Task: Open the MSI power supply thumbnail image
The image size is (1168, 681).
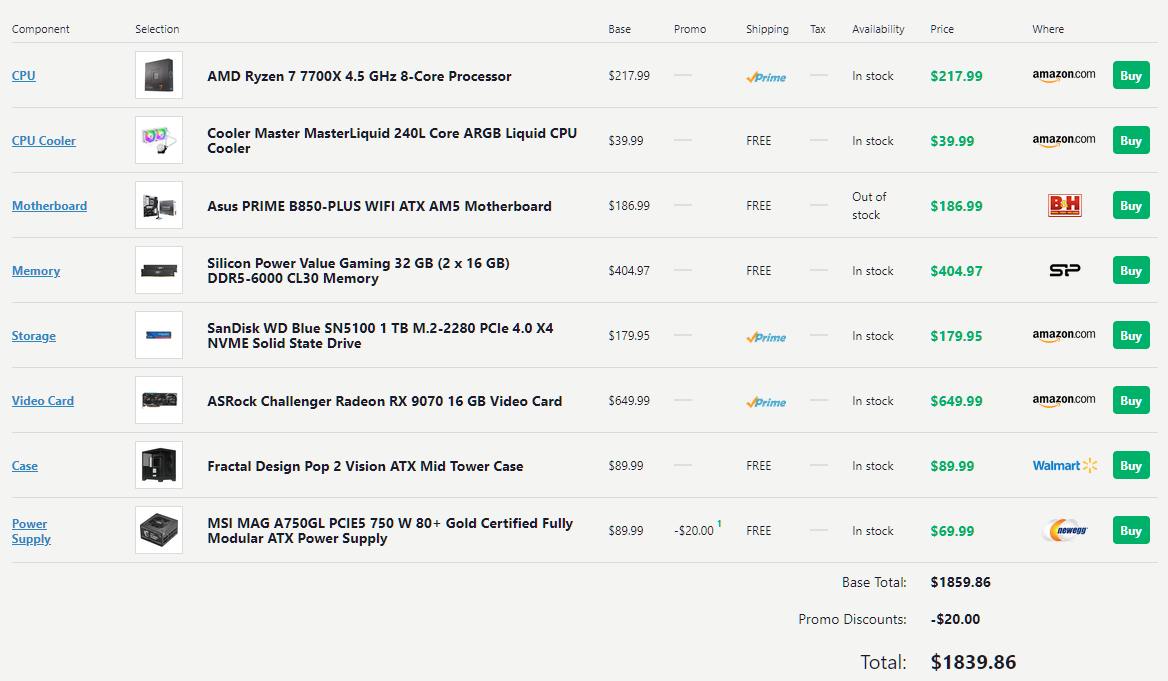Action: pyautogui.click(x=159, y=530)
